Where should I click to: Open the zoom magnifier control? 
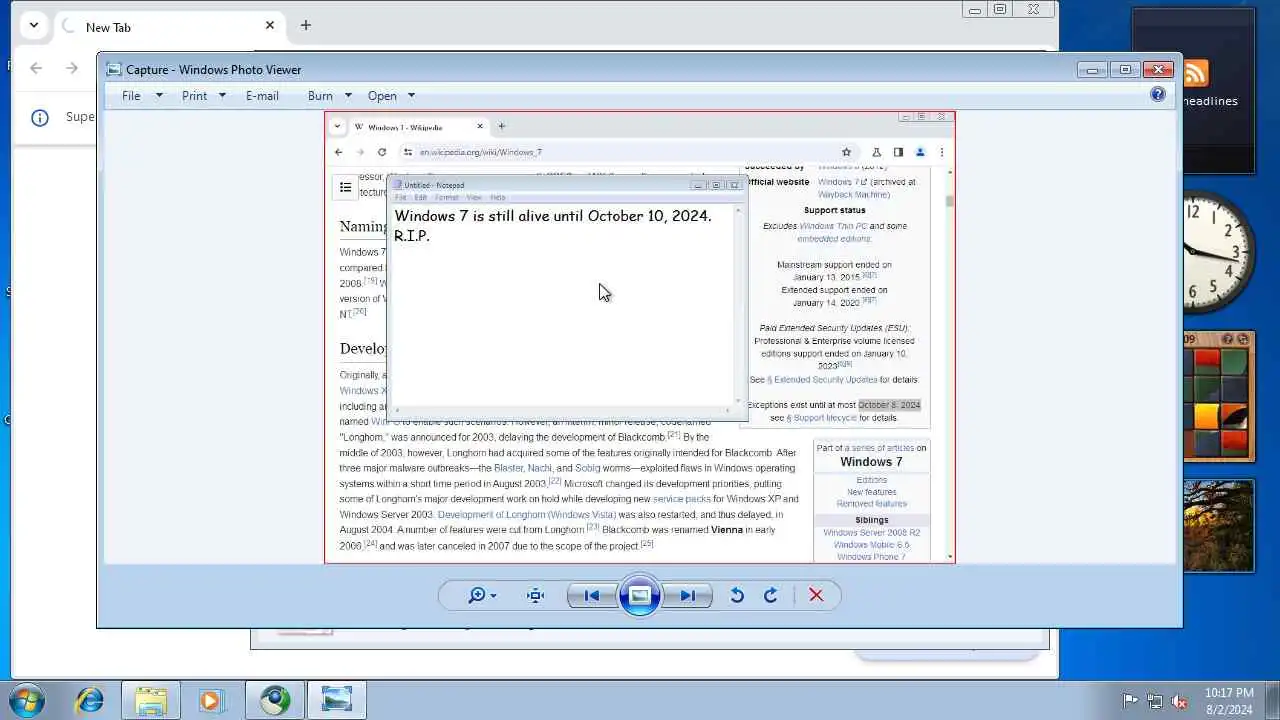point(482,595)
